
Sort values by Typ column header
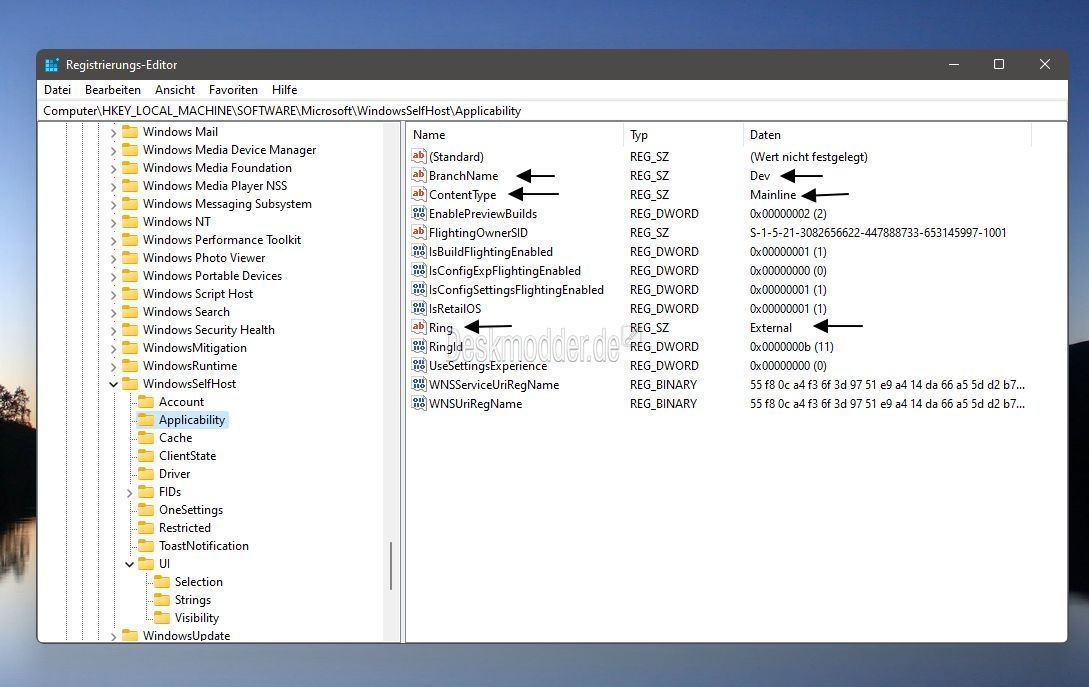(x=683, y=135)
